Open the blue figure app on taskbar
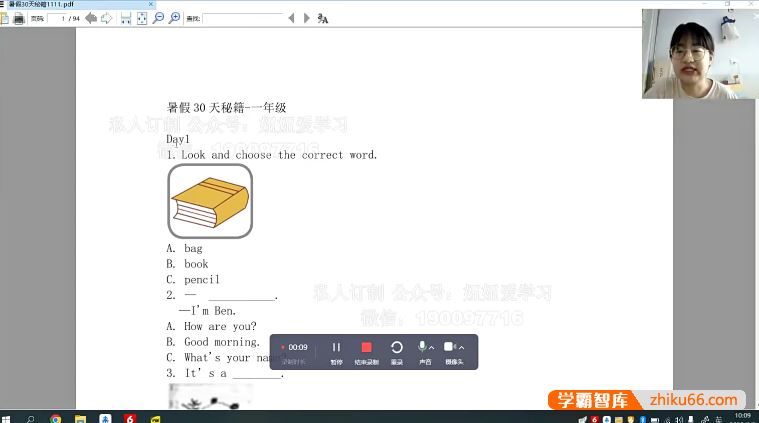Viewport: 759px width, 423px height. coord(105,419)
